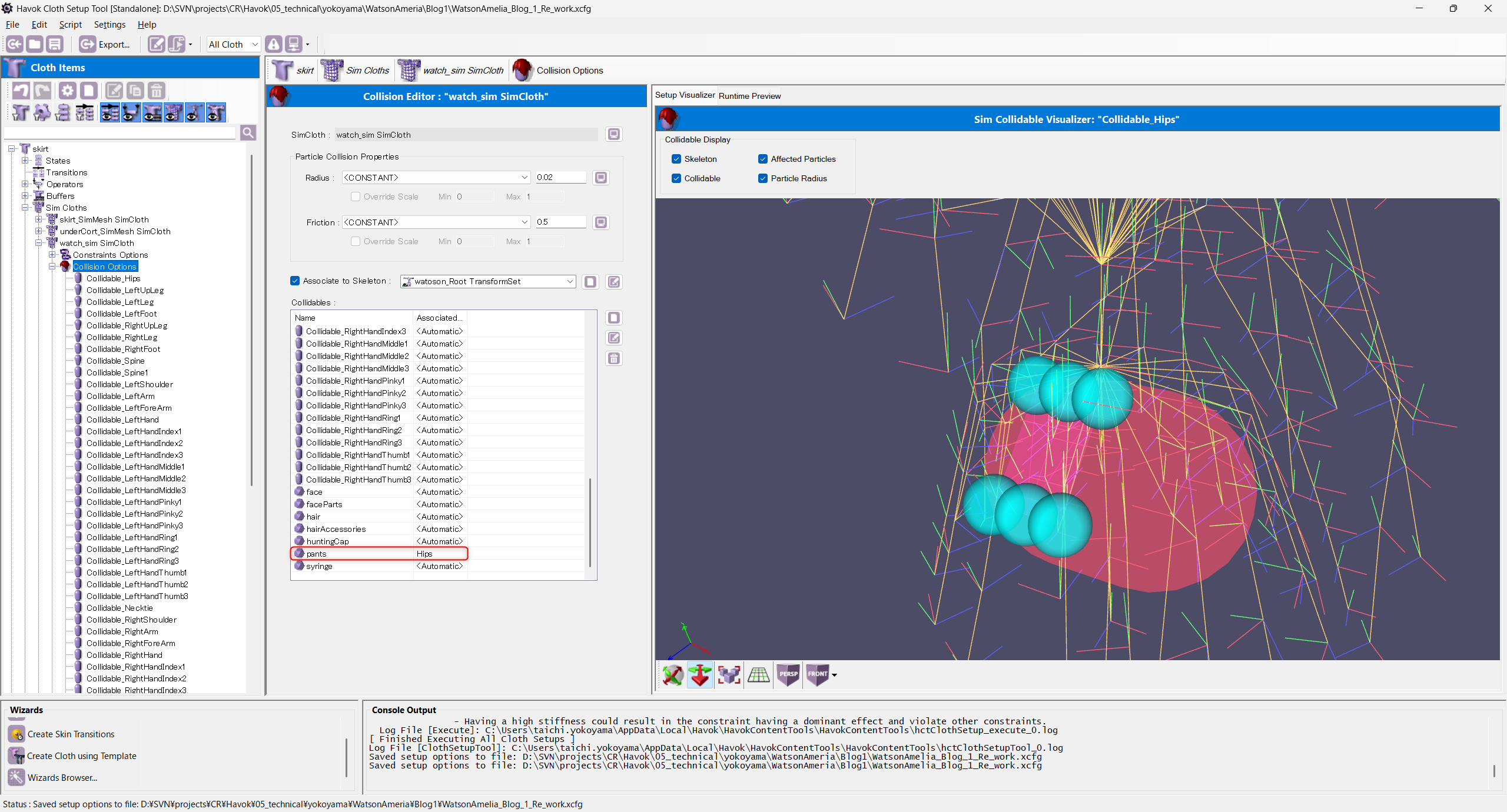Image resolution: width=1507 pixels, height=812 pixels.
Task: Click the import arrow icon in main toolbar
Action: tap(15, 44)
